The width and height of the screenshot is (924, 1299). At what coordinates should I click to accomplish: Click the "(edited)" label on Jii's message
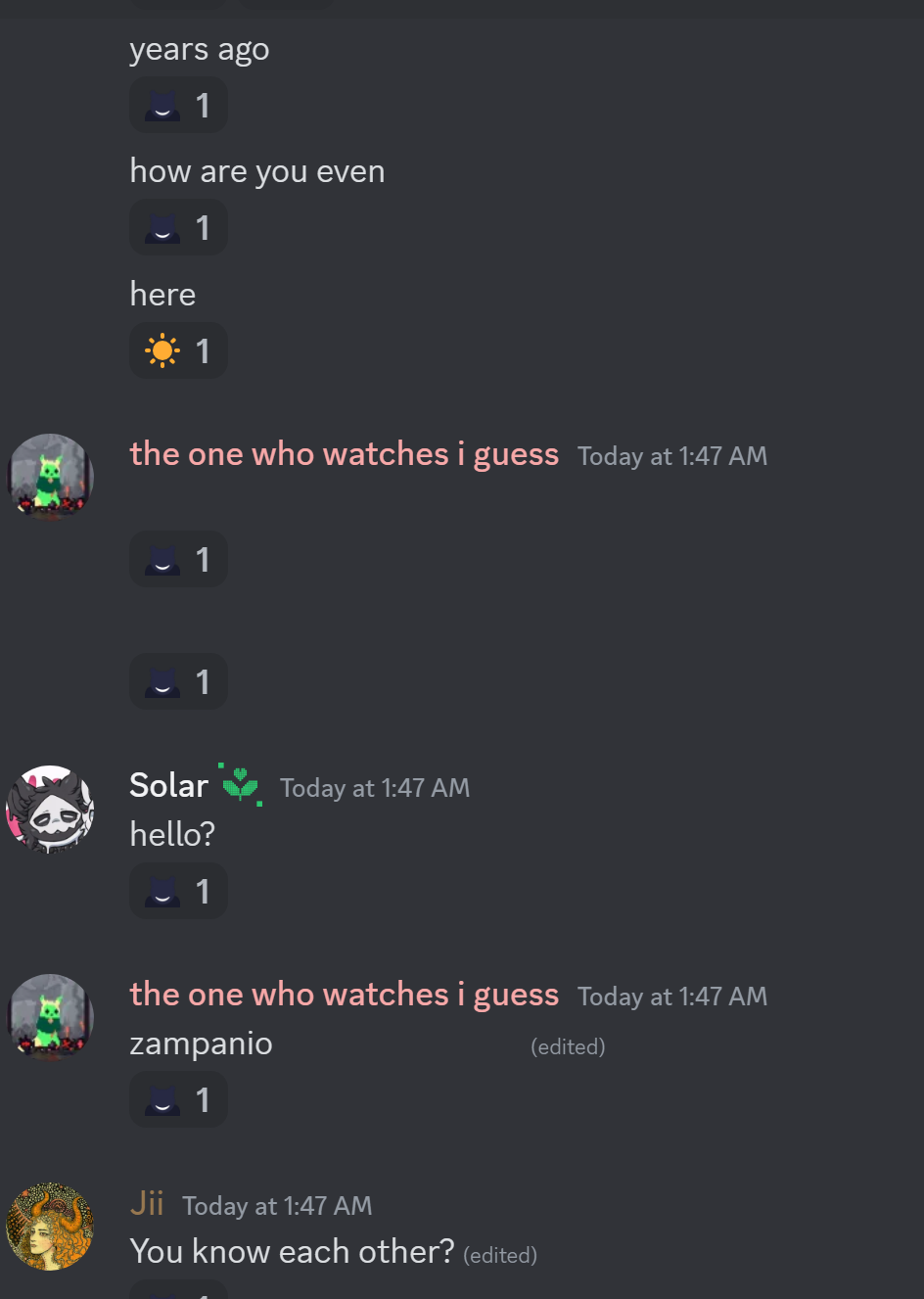(500, 1255)
